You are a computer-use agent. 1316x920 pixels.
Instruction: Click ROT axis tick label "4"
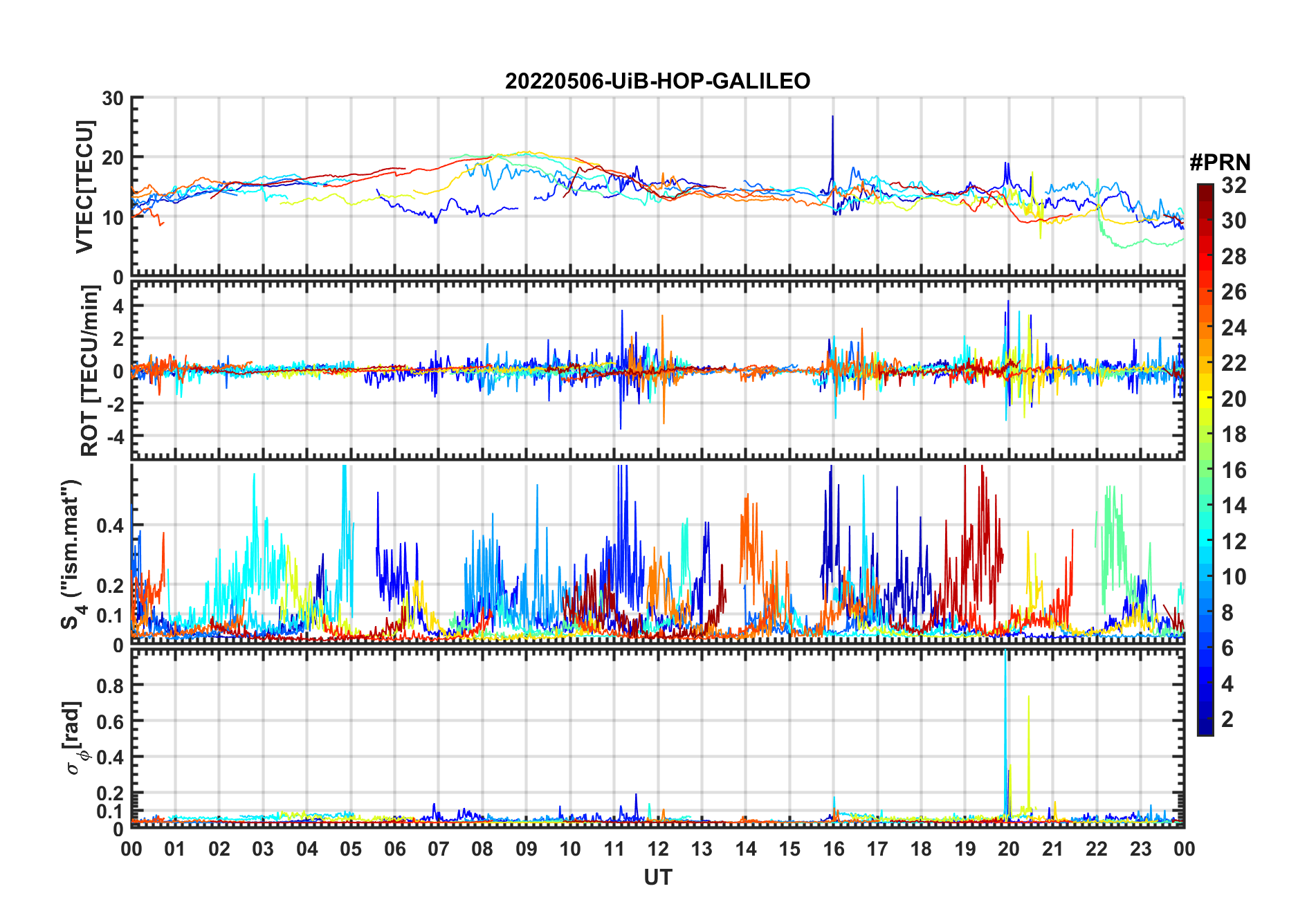coord(118,305)
